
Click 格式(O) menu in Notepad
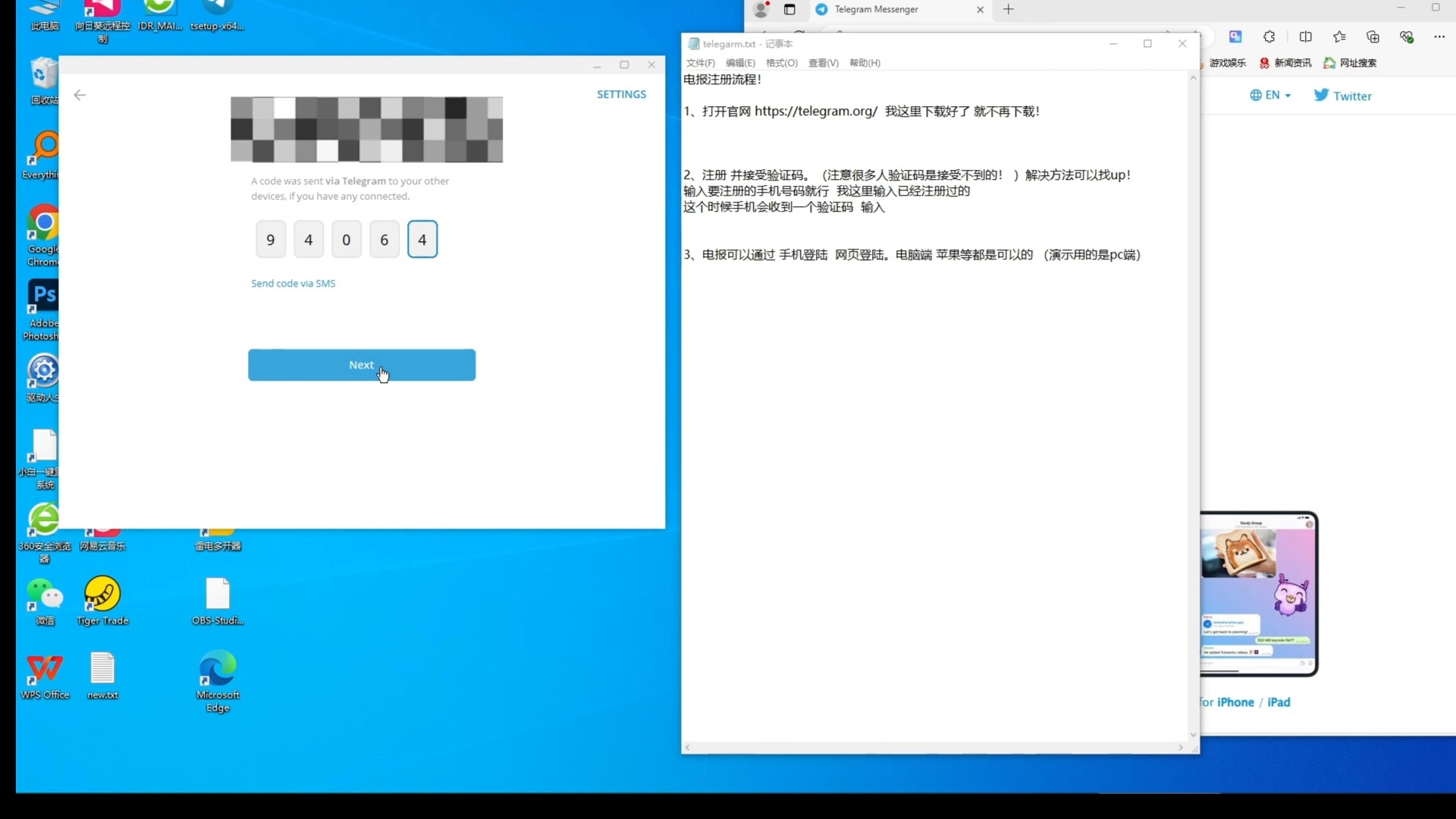tap(781, 62)
